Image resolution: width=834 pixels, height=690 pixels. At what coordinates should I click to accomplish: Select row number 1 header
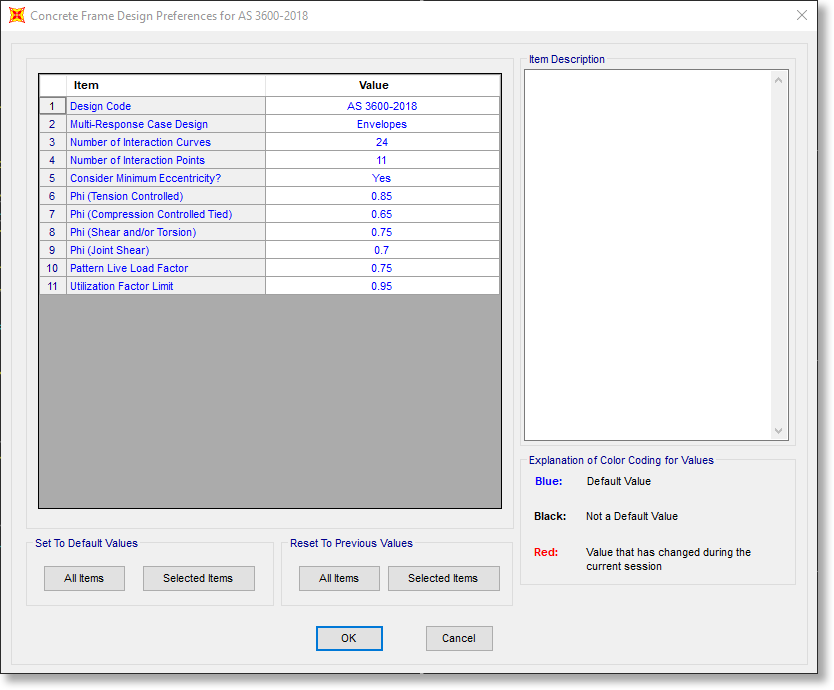pos(52,106)
